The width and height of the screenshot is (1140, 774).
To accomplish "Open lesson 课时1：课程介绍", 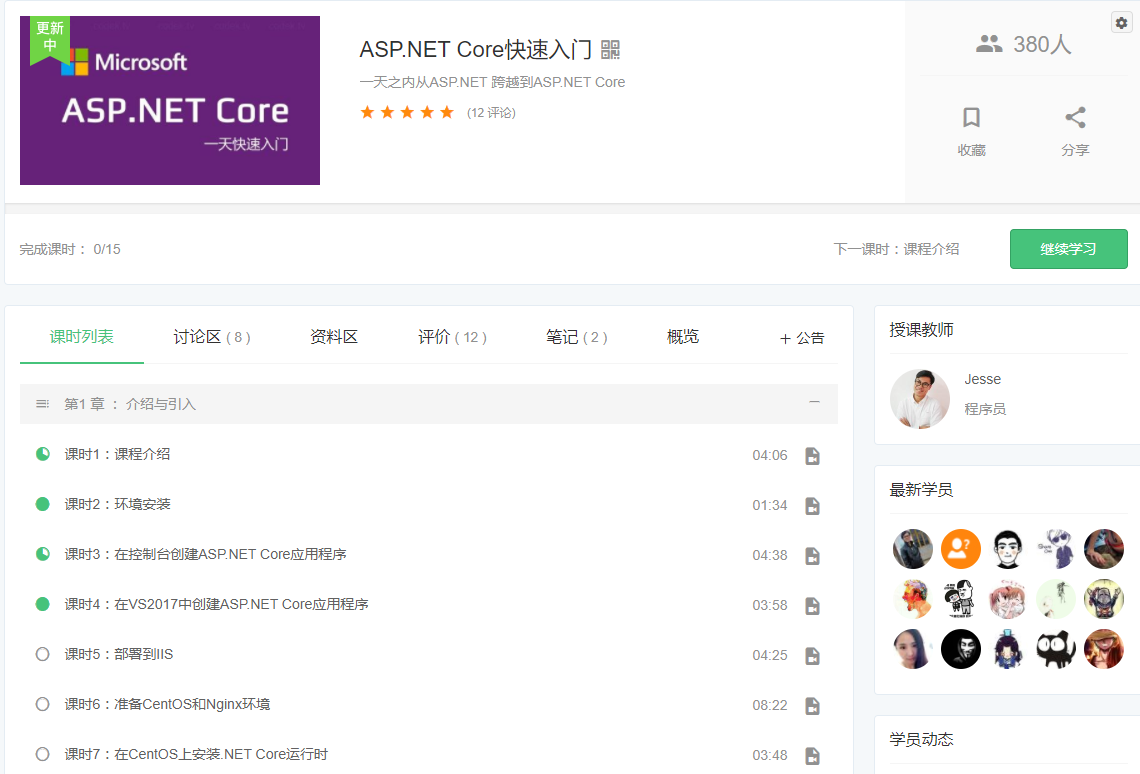I will pyautogui.click(x=117, y=454).
